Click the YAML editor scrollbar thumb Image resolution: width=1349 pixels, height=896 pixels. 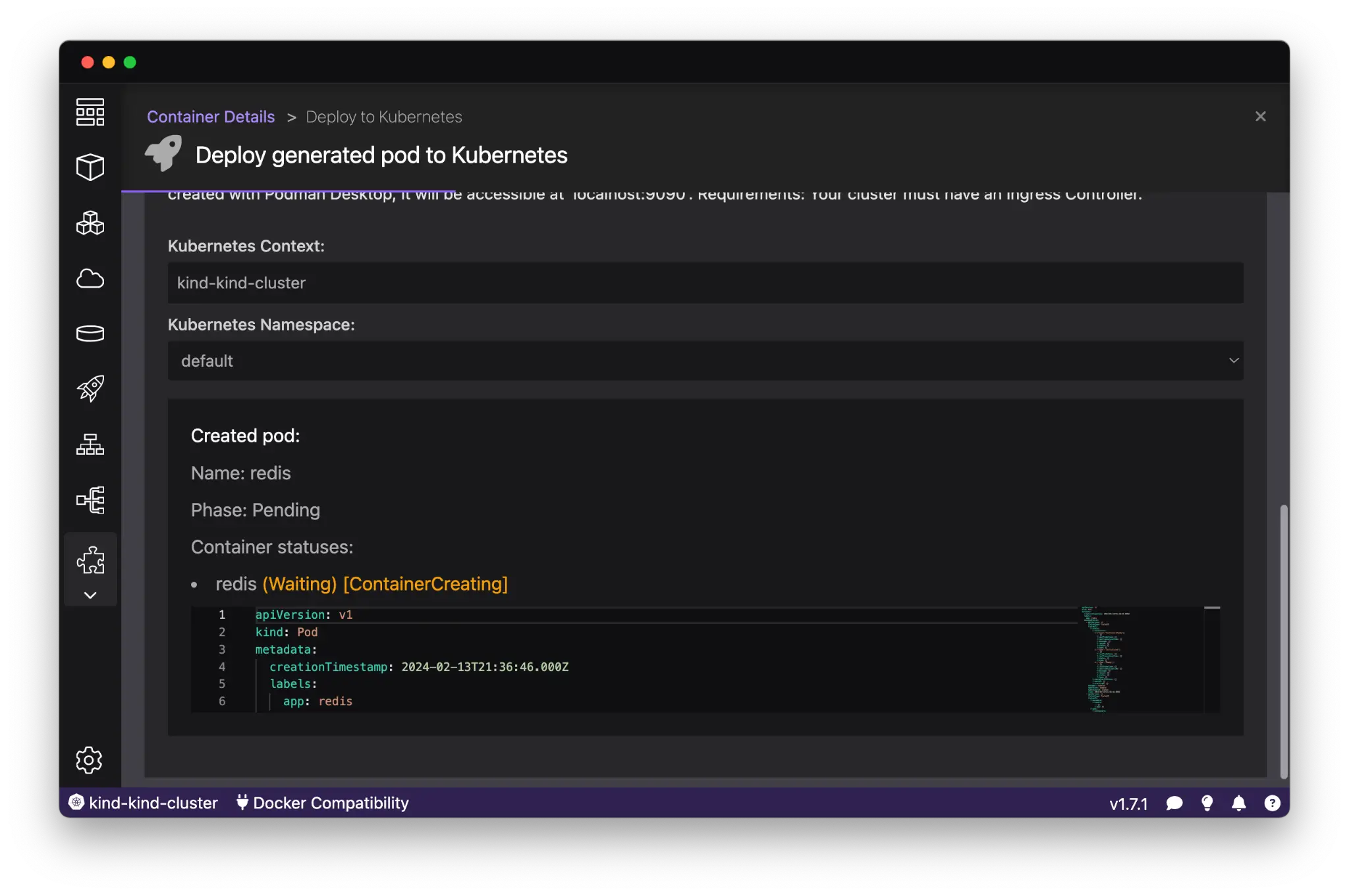pos(1212,608)
